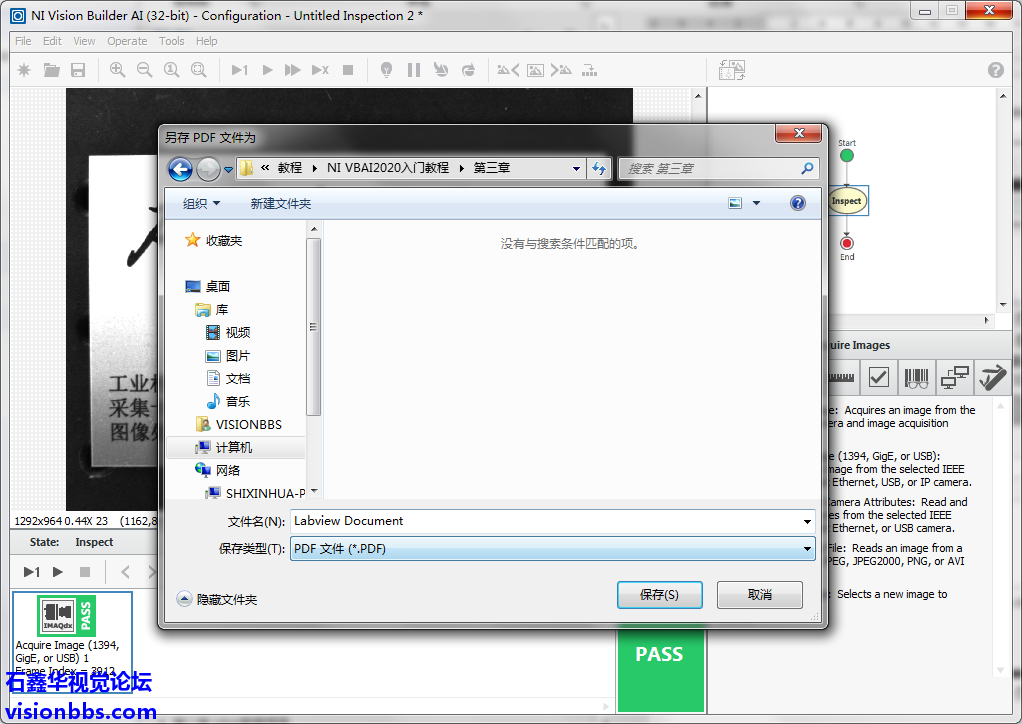Viewport: 1022px width, 724px height.
Task: Open the barcode identification tools palette
Action: [x=916, y=378]
